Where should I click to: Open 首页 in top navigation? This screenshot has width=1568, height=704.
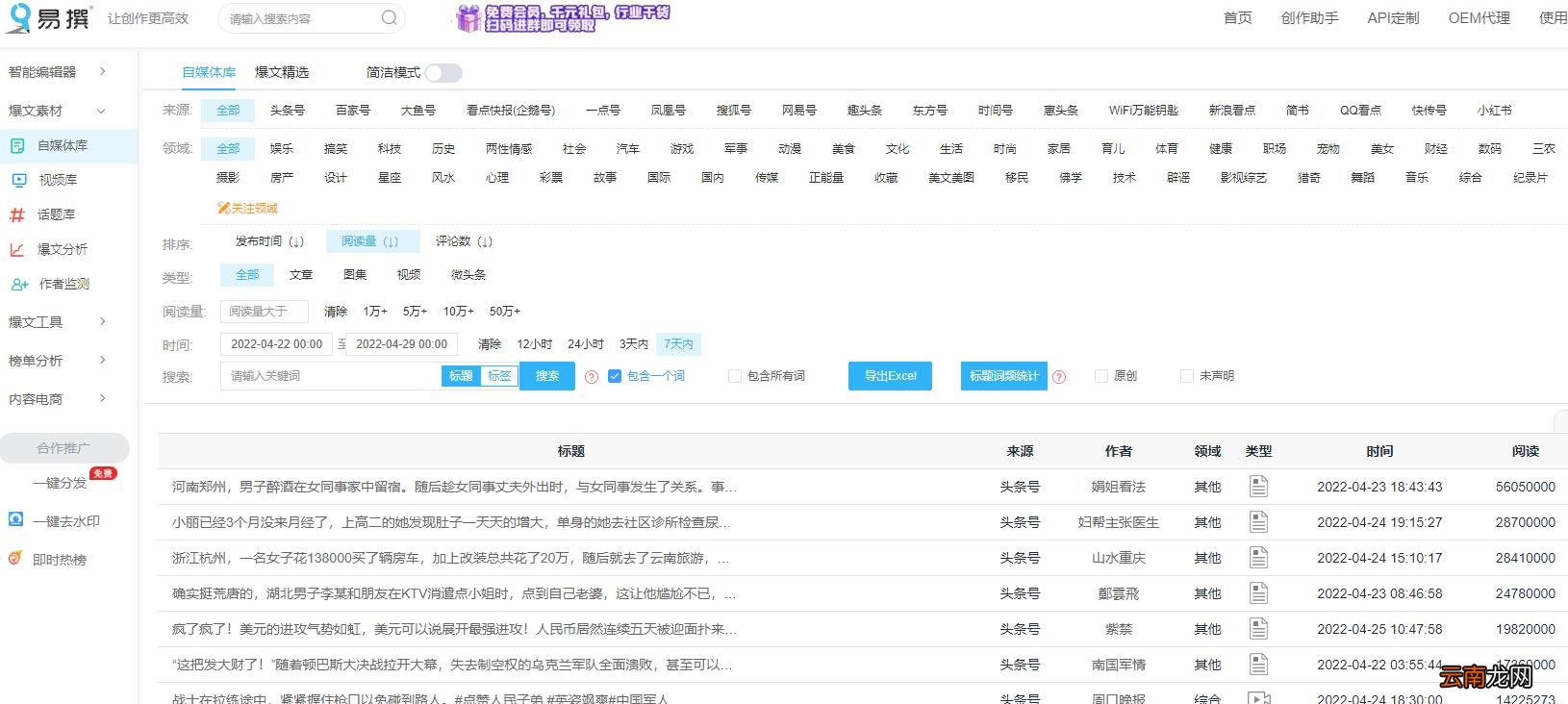click(x=1237, y=17)
